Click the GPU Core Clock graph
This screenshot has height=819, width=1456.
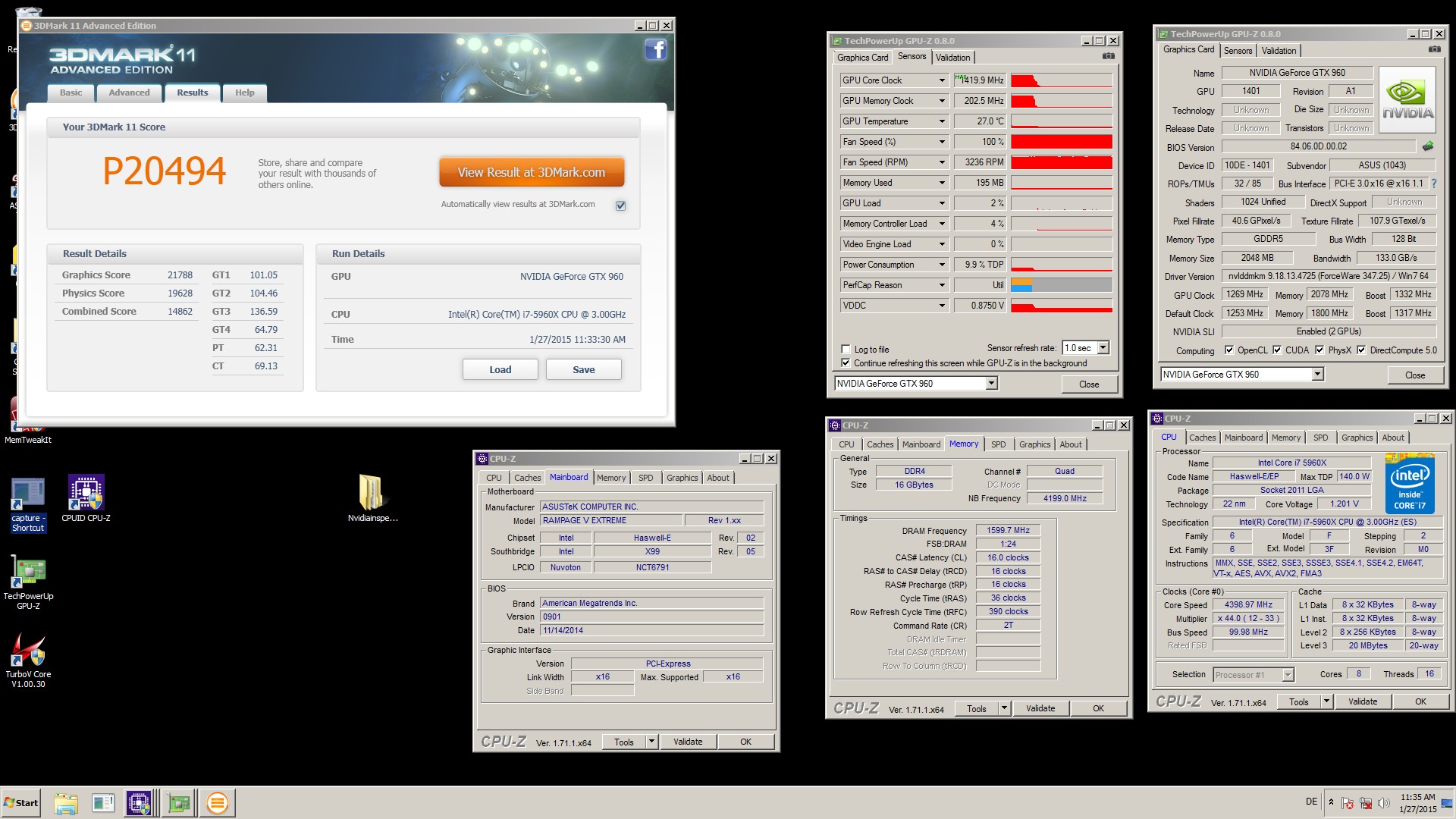[1062, 80]
